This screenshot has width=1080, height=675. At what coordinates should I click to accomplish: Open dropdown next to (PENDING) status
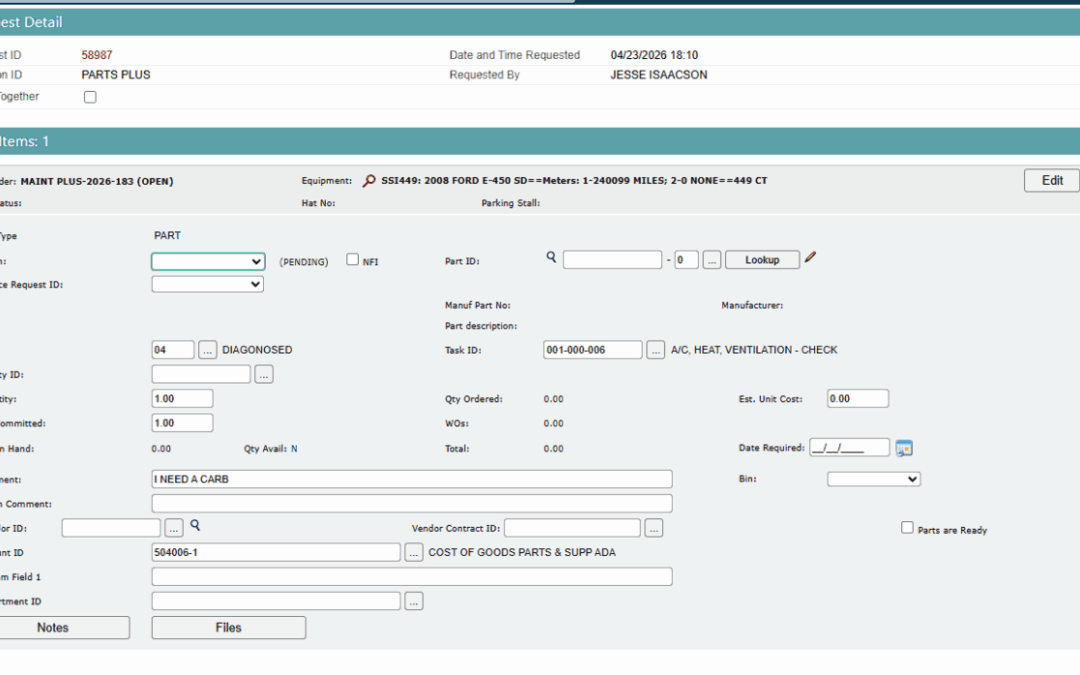pyautogui.click(x=208, y=261)
